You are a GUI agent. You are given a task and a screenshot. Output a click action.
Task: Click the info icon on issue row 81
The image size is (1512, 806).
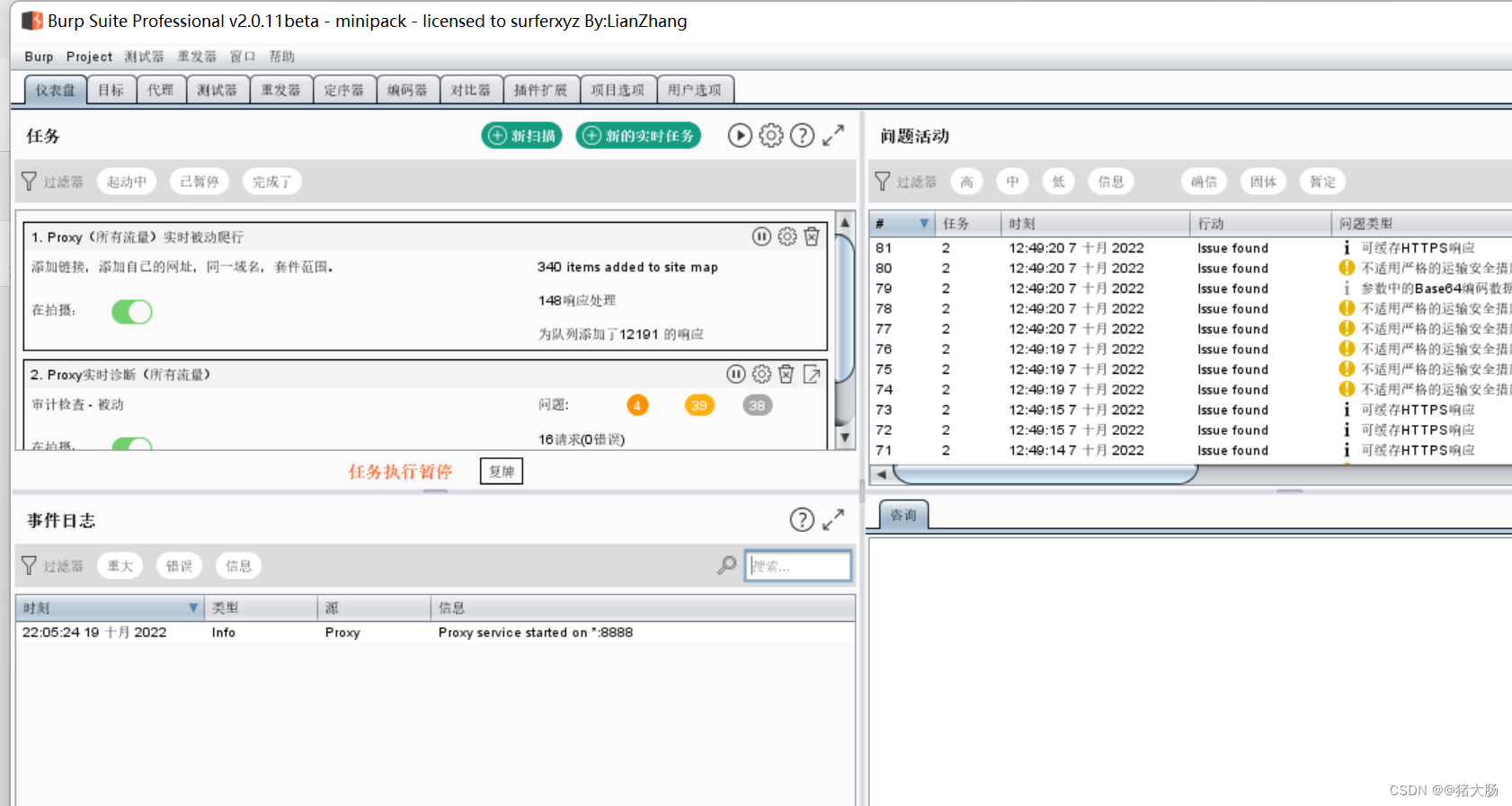point(1347,247)
